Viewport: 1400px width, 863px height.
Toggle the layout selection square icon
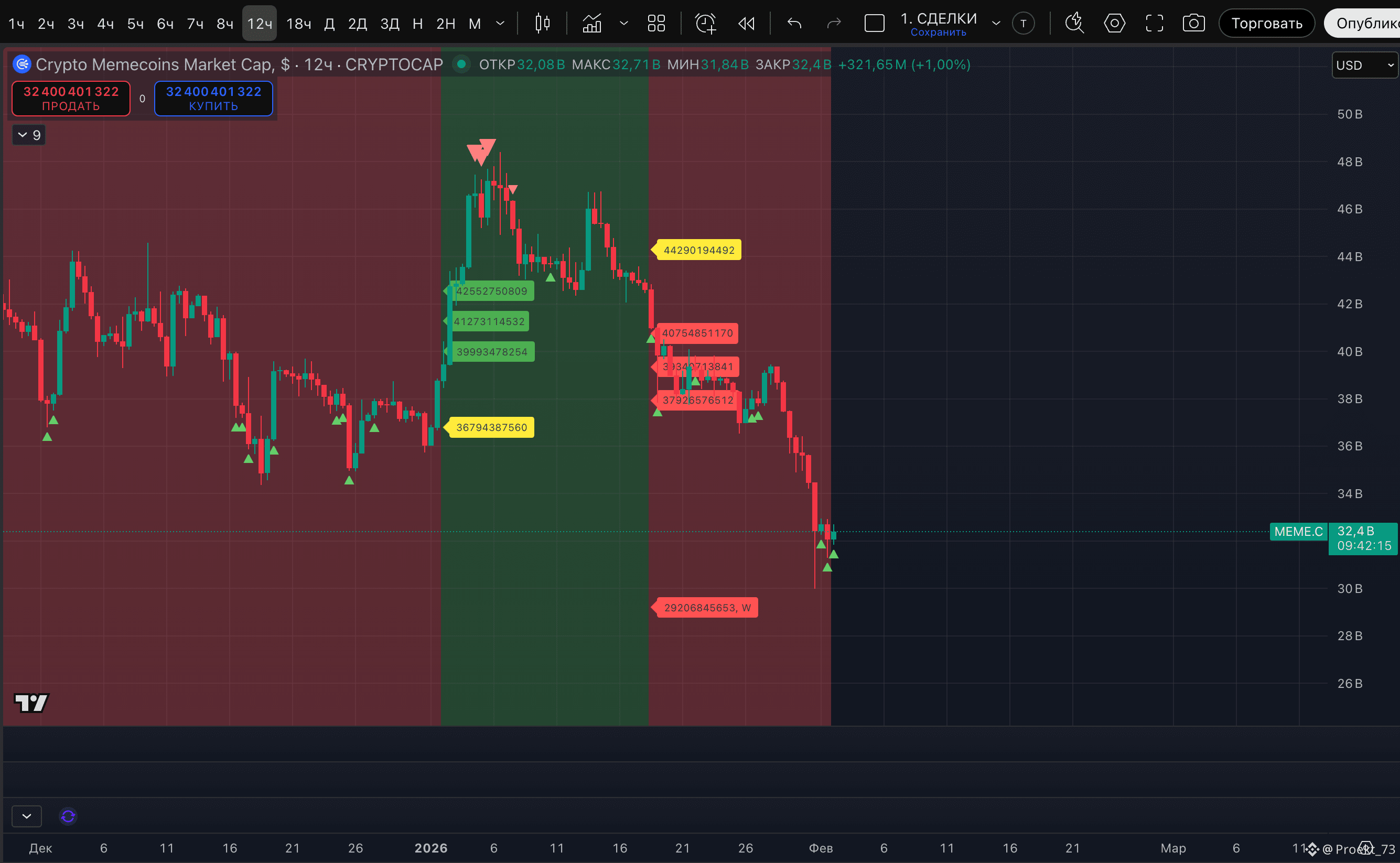874,24
